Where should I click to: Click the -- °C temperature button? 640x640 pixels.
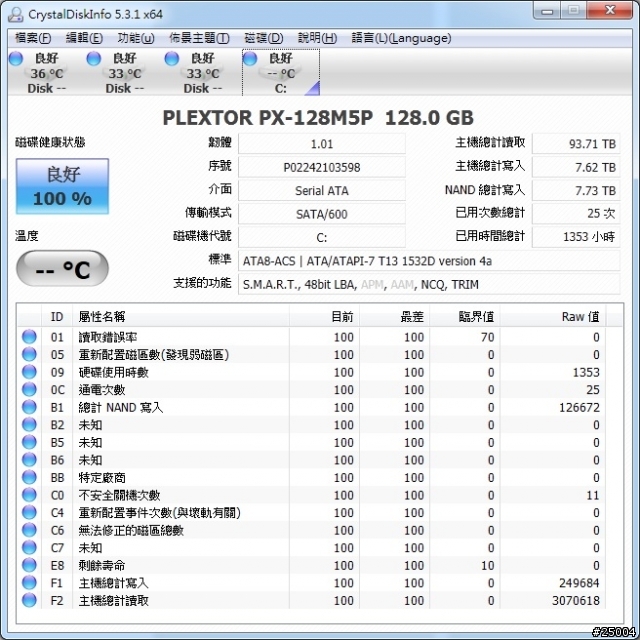tap(62, 269)
